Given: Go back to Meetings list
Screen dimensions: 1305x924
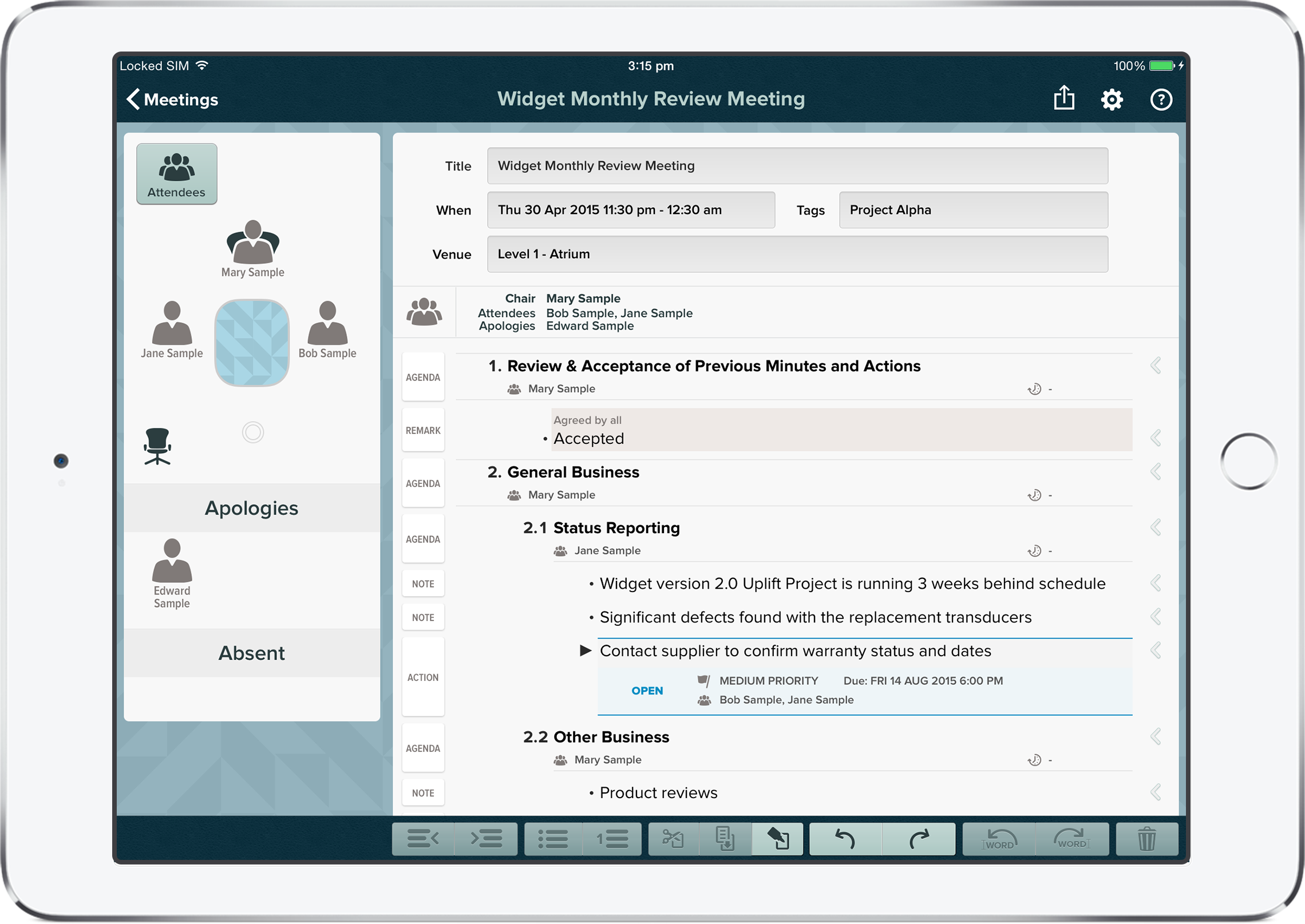Looking at the screenshot, I should point(172,100).
